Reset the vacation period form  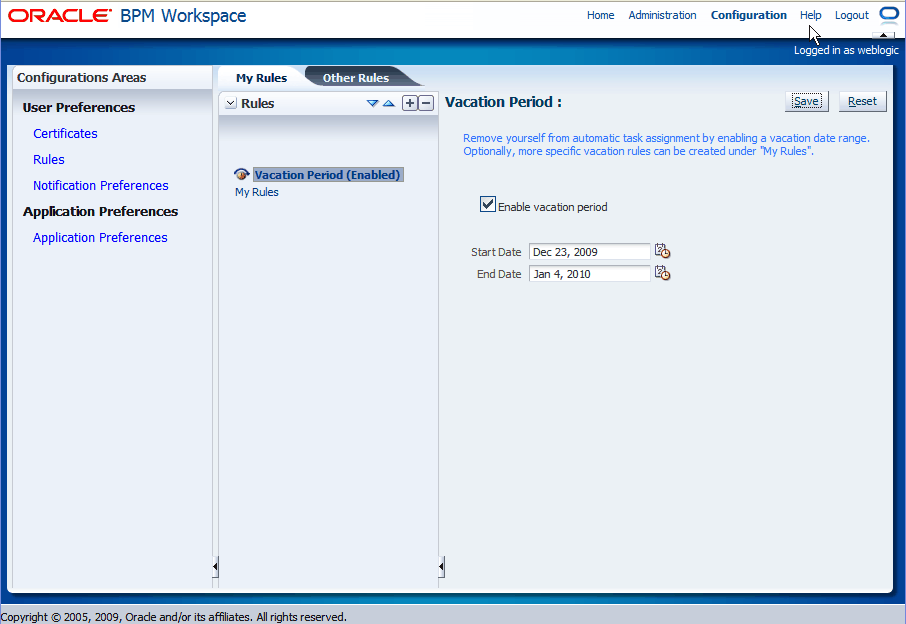pyautogui.click(x=862, y=102)
